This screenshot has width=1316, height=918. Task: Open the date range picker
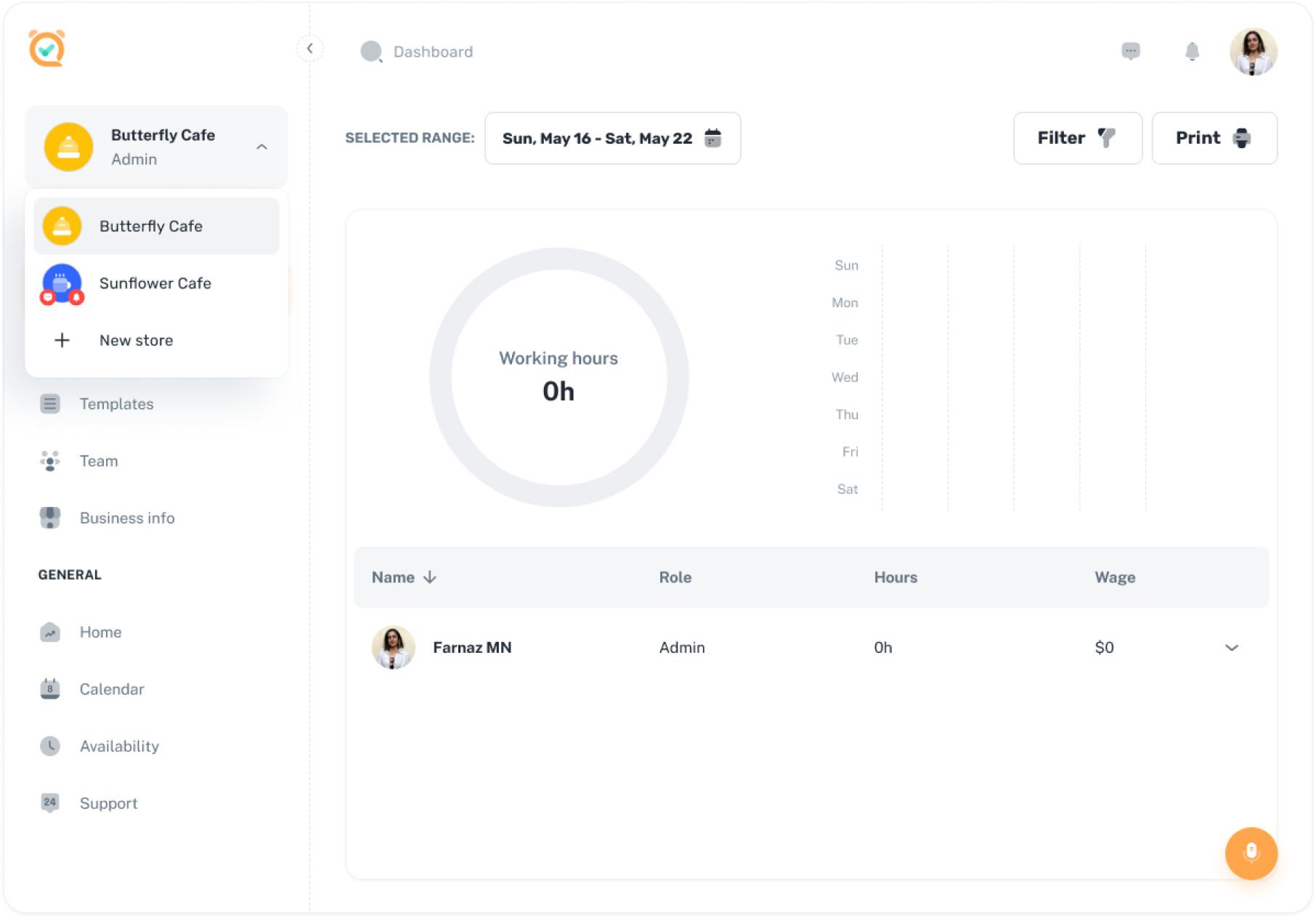[x=612, y=138]
